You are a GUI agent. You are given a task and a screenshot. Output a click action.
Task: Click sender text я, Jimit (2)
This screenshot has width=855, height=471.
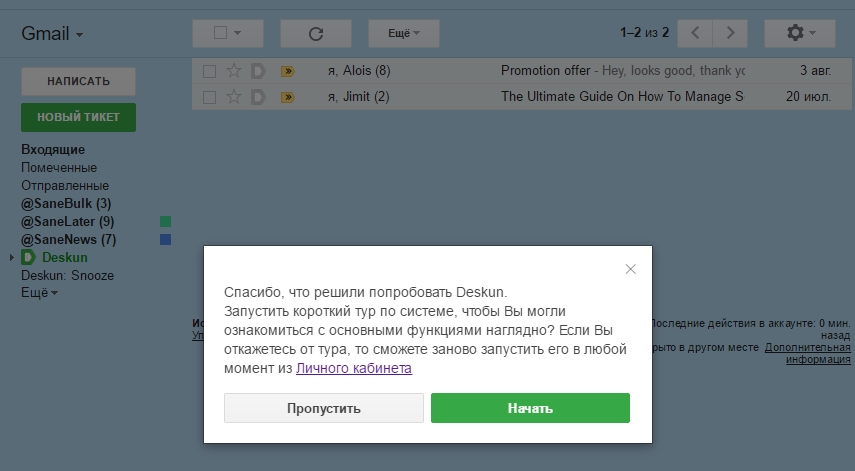pyautogui.click(x=358, y=97)
